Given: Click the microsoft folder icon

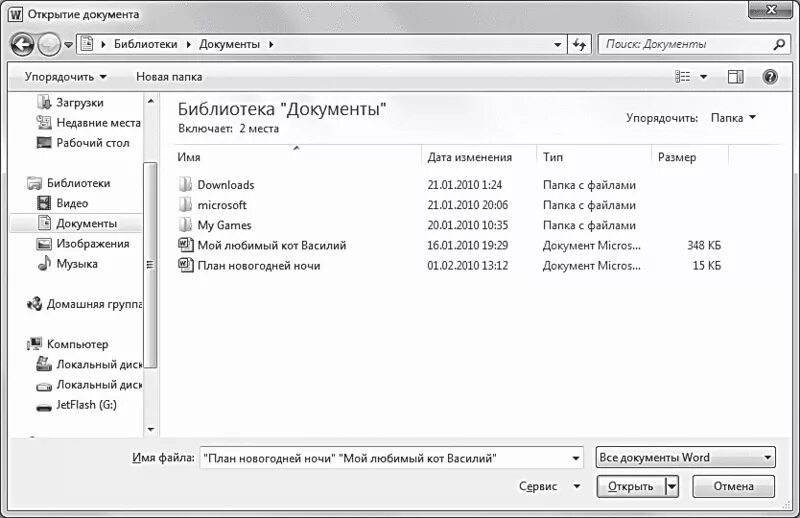Looking at the screenshot, I should (x=185, y=205).
